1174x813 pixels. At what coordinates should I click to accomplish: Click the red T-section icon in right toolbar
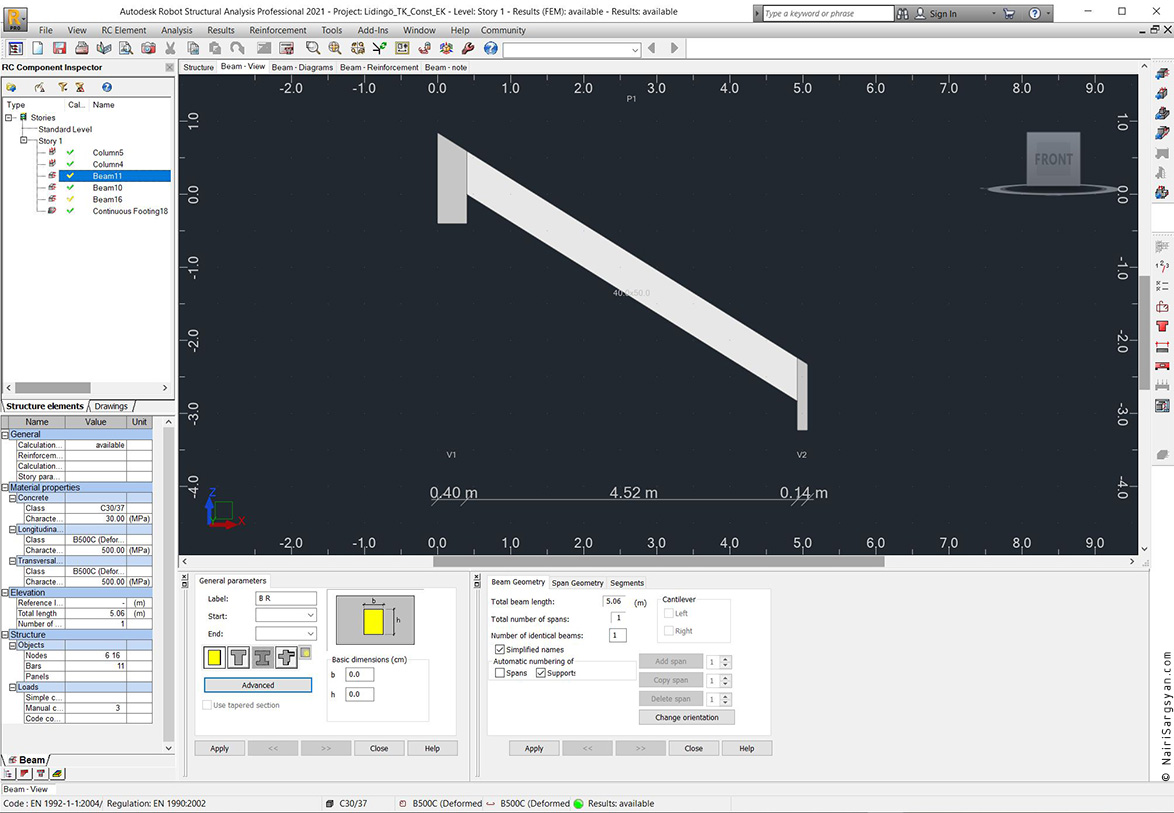click(x=1162, y=326)
